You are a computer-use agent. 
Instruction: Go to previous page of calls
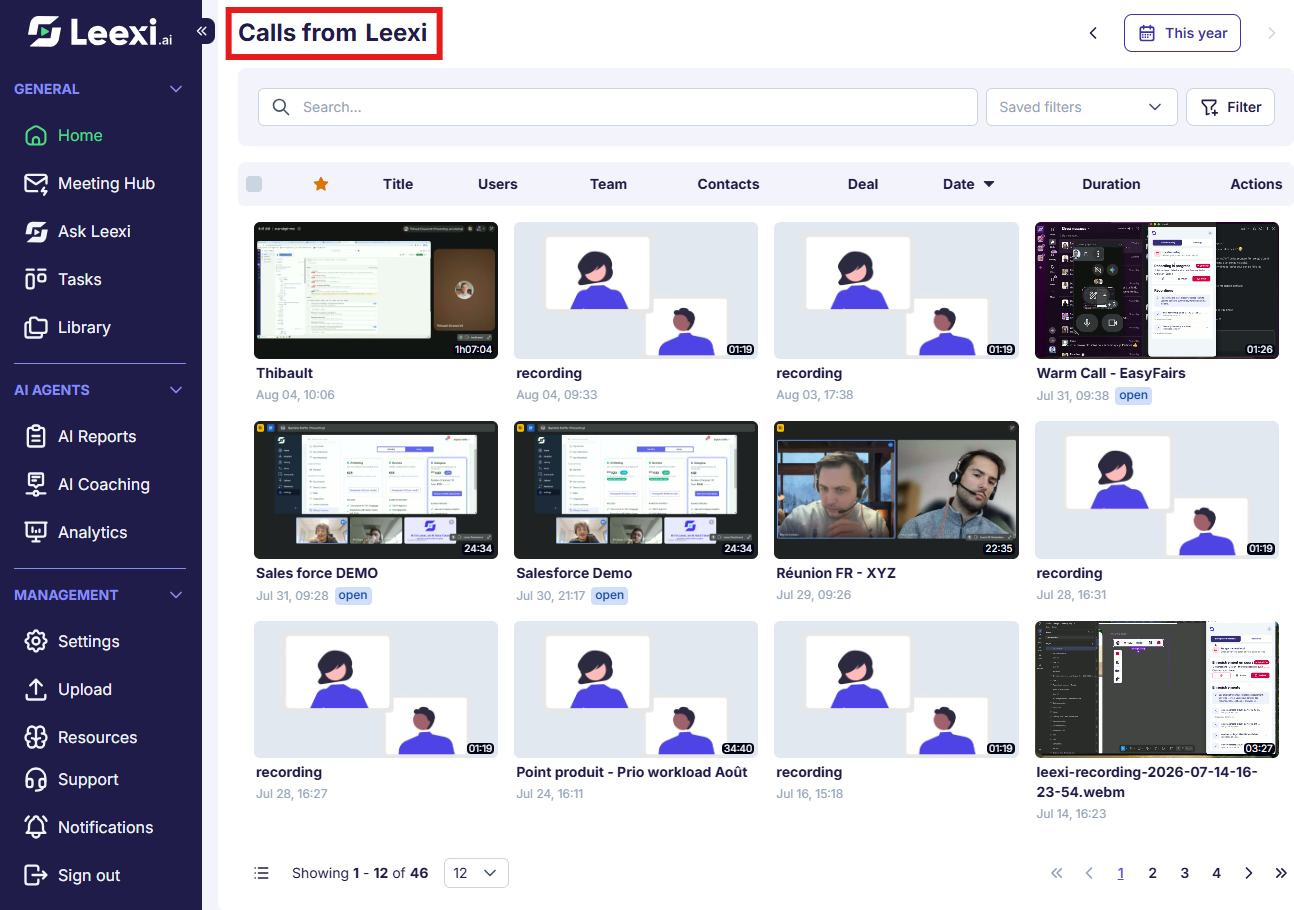point(1089,873)
